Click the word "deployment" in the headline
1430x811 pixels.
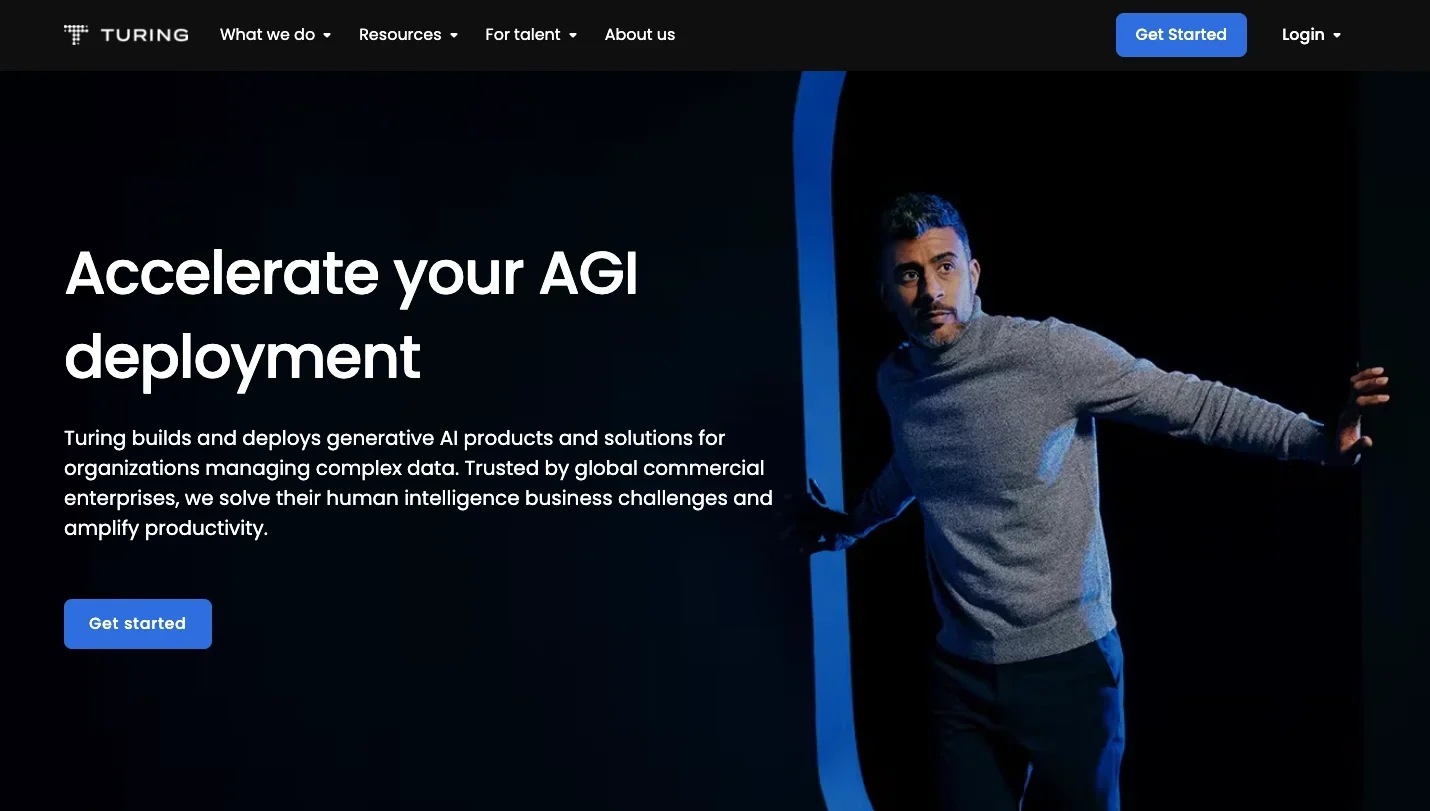pyautogui.click(x=242, y=357)
